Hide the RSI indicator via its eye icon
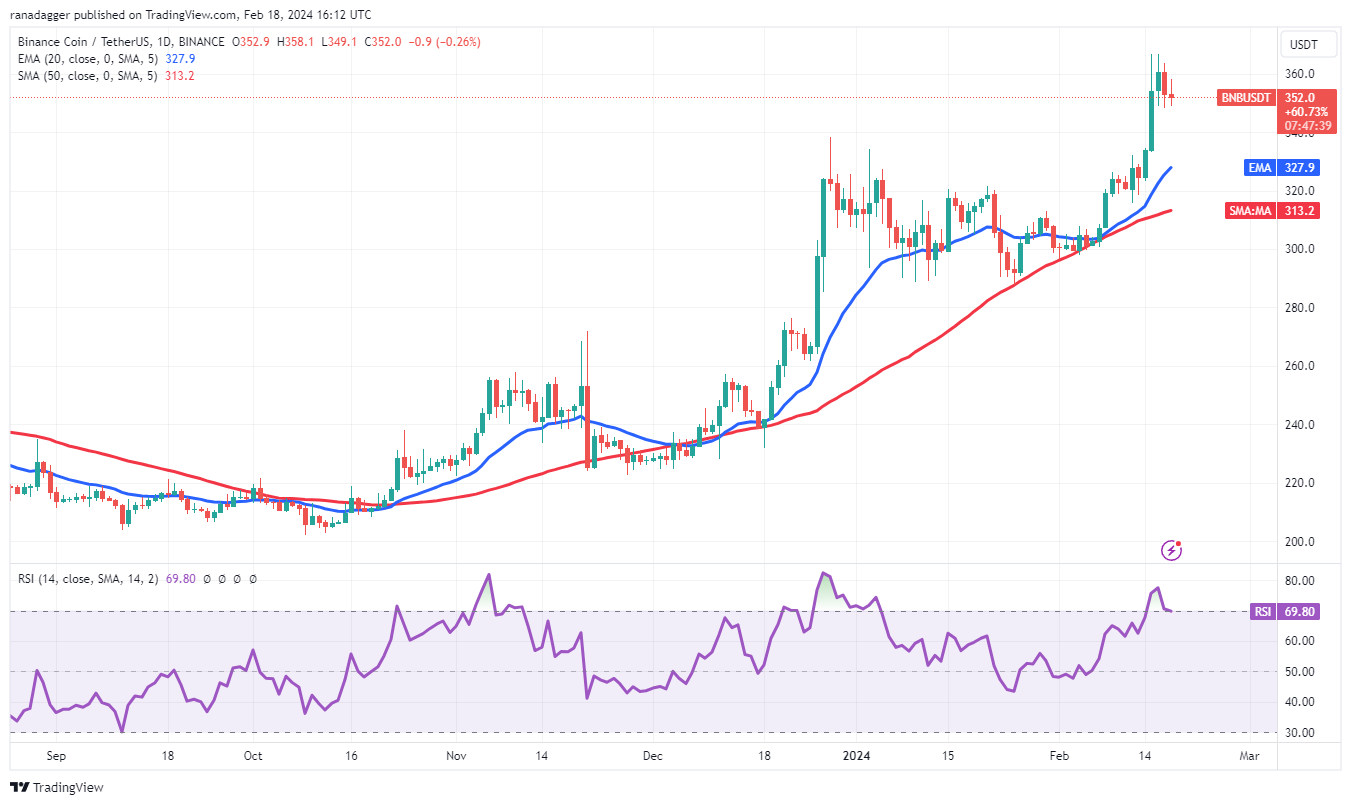 coord(206,578)
